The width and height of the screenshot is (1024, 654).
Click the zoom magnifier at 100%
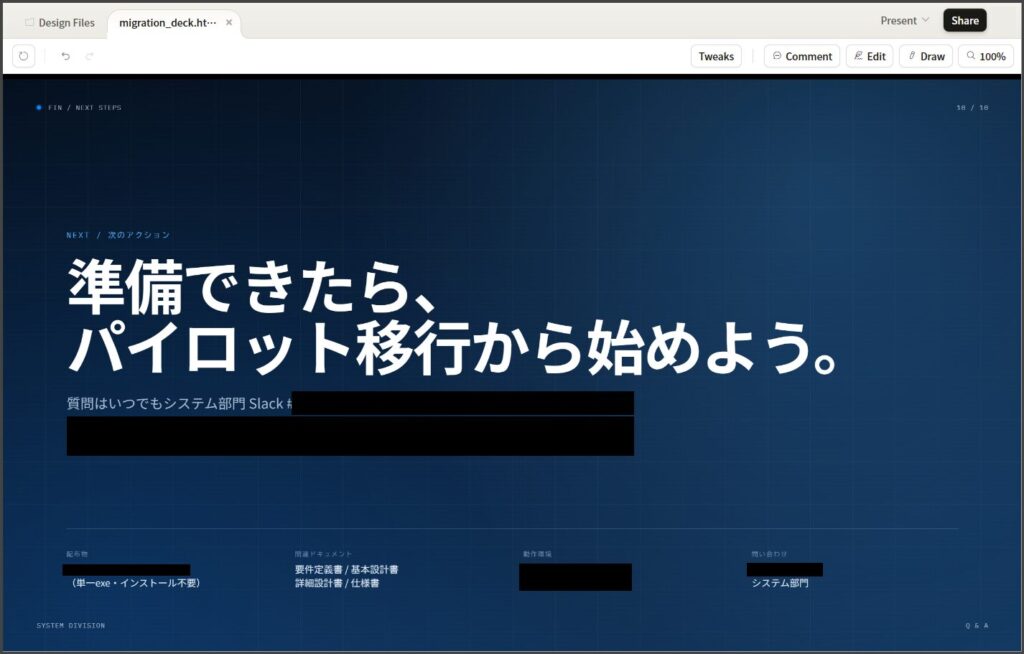[971, 56]
